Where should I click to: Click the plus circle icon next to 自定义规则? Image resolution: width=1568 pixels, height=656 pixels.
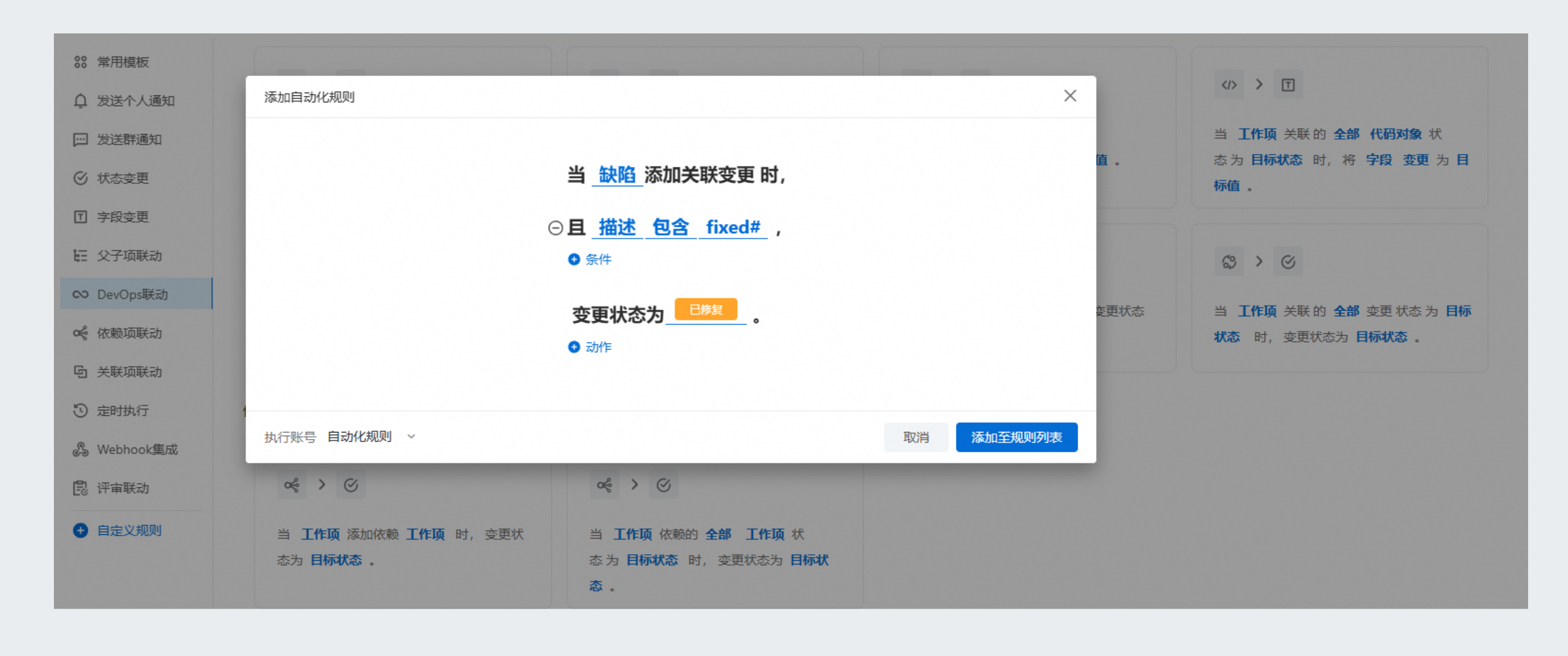[80, 531]
